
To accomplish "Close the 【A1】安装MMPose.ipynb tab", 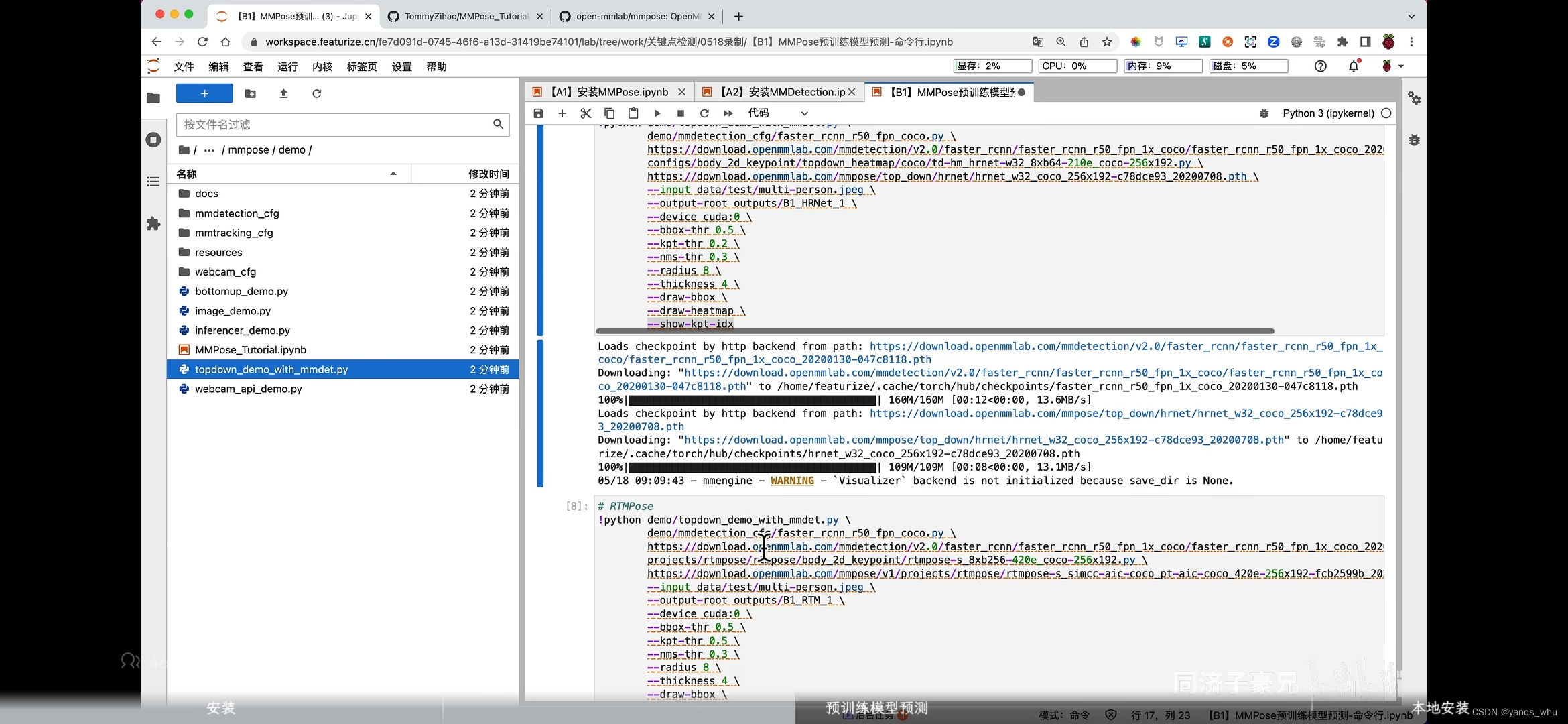I will click(x=681, y=92).
